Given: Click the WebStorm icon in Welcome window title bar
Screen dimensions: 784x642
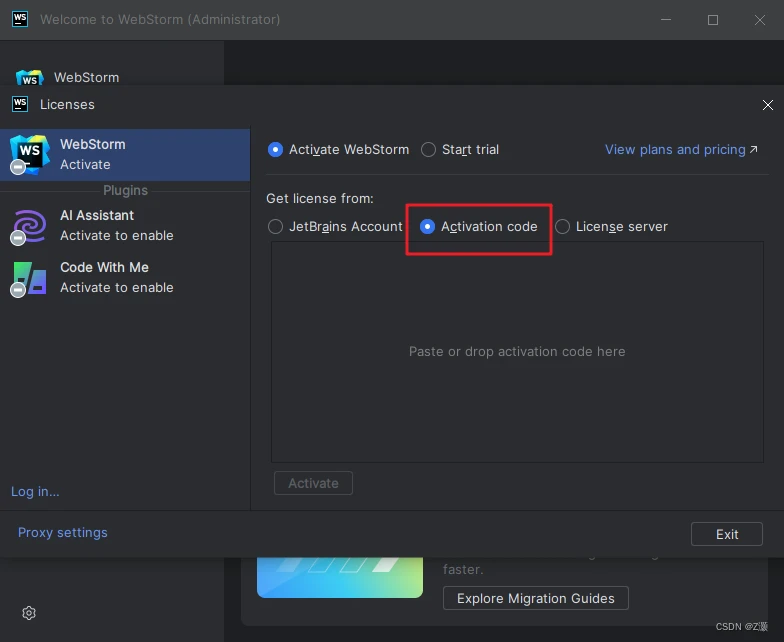Looking at the screenshot, I should coord(20,19).
